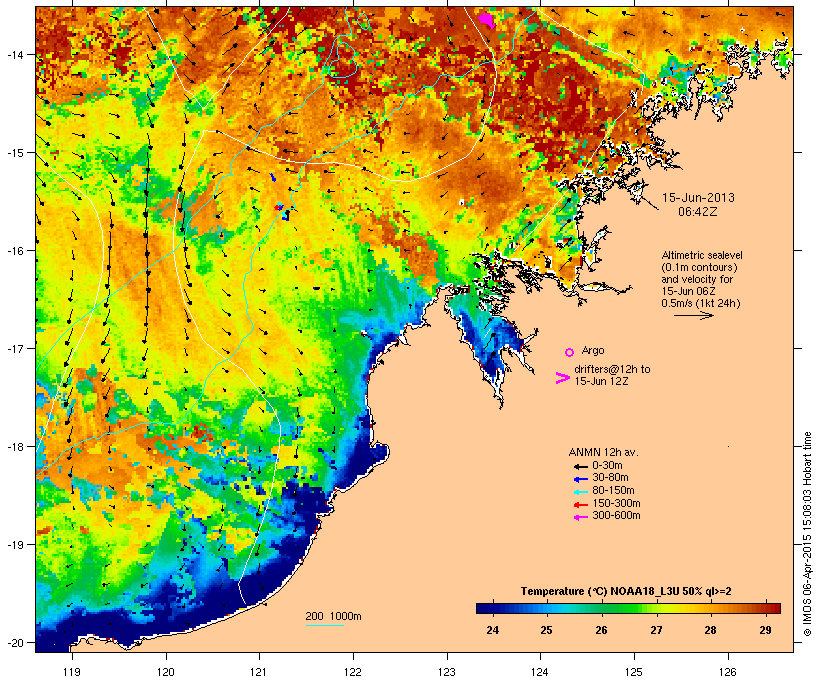Click latitude label -20
Screen dimensions: 820x680
[x=15, y=642]
